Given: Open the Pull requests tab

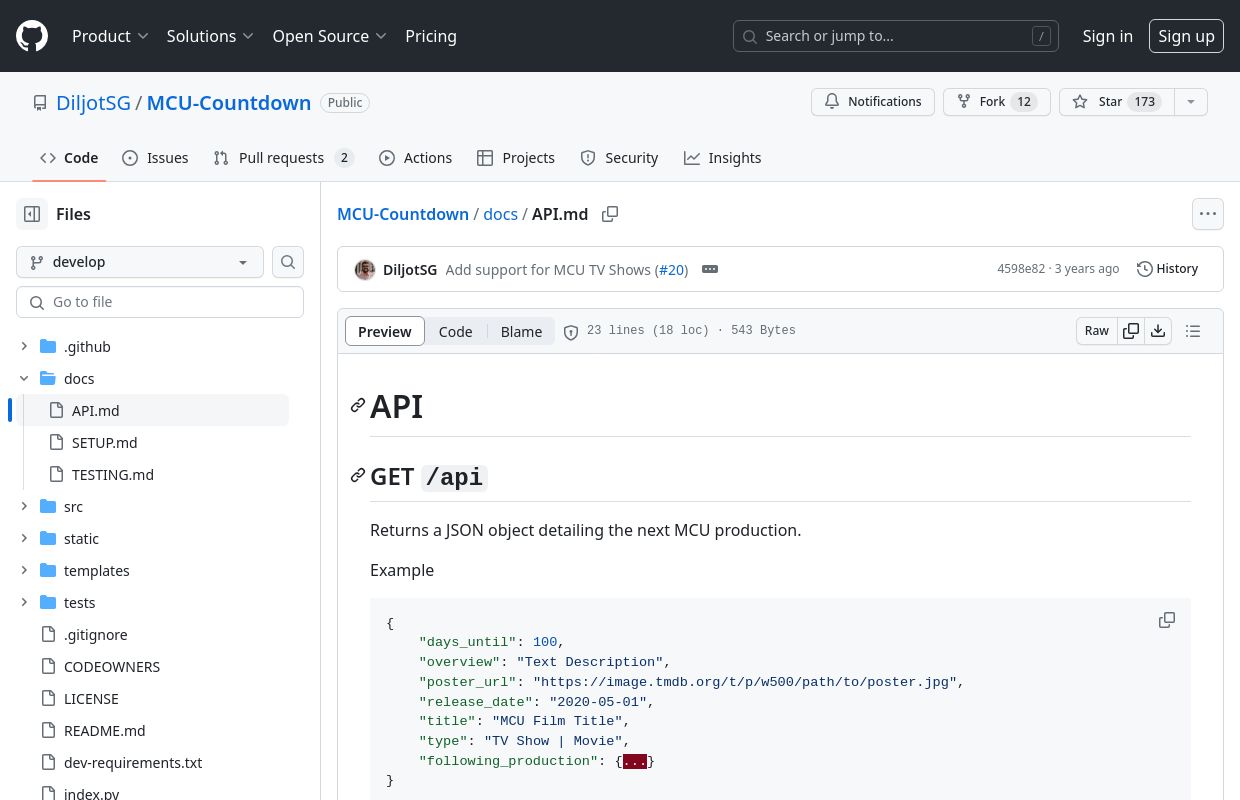Looking at the screenshot, I should pos(284,158).
